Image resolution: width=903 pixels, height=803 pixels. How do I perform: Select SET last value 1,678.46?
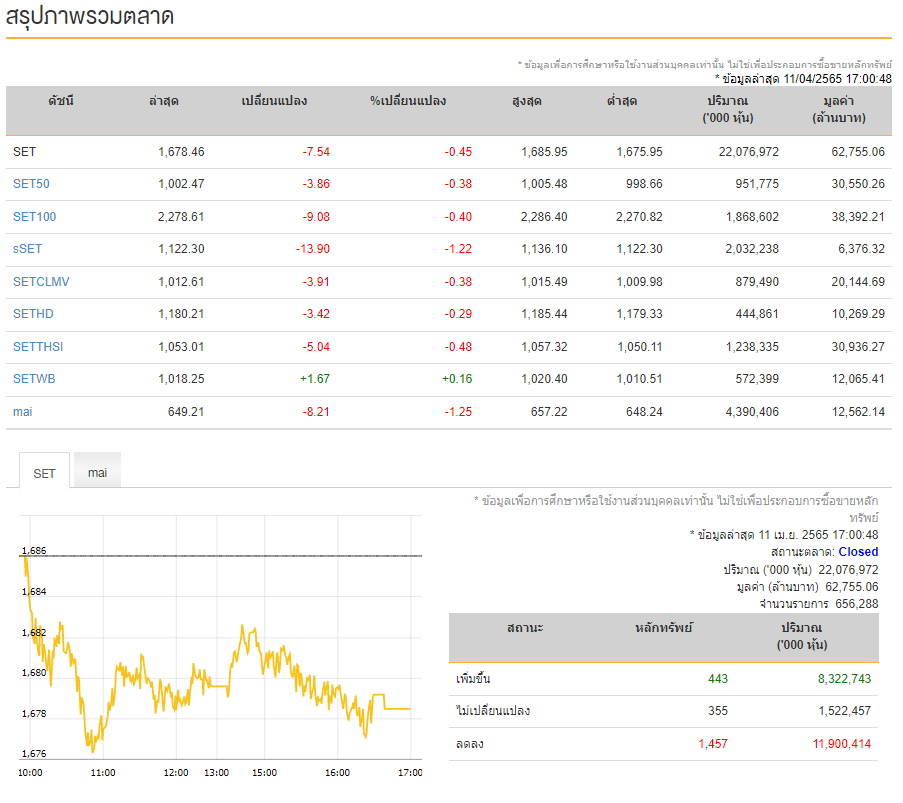(181, 151)
